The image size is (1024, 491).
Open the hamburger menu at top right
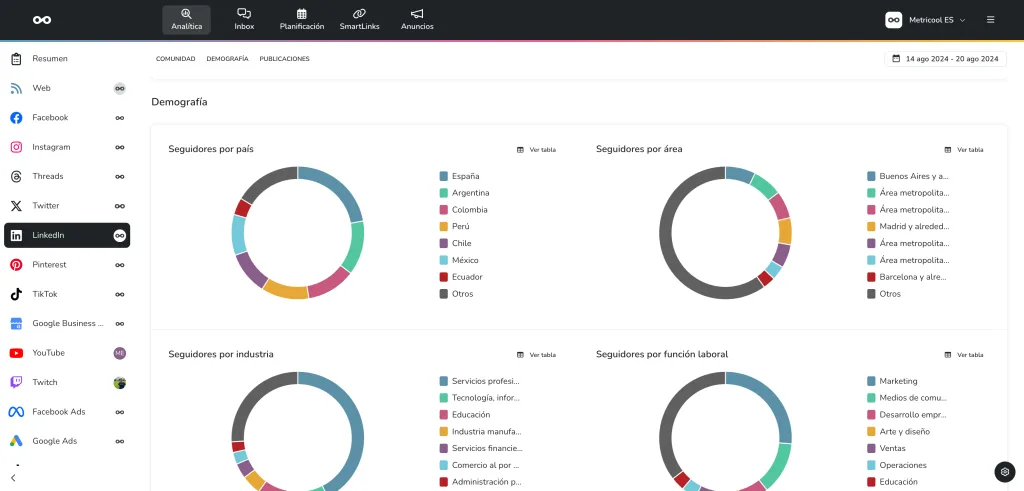click(x=990, y=19)
